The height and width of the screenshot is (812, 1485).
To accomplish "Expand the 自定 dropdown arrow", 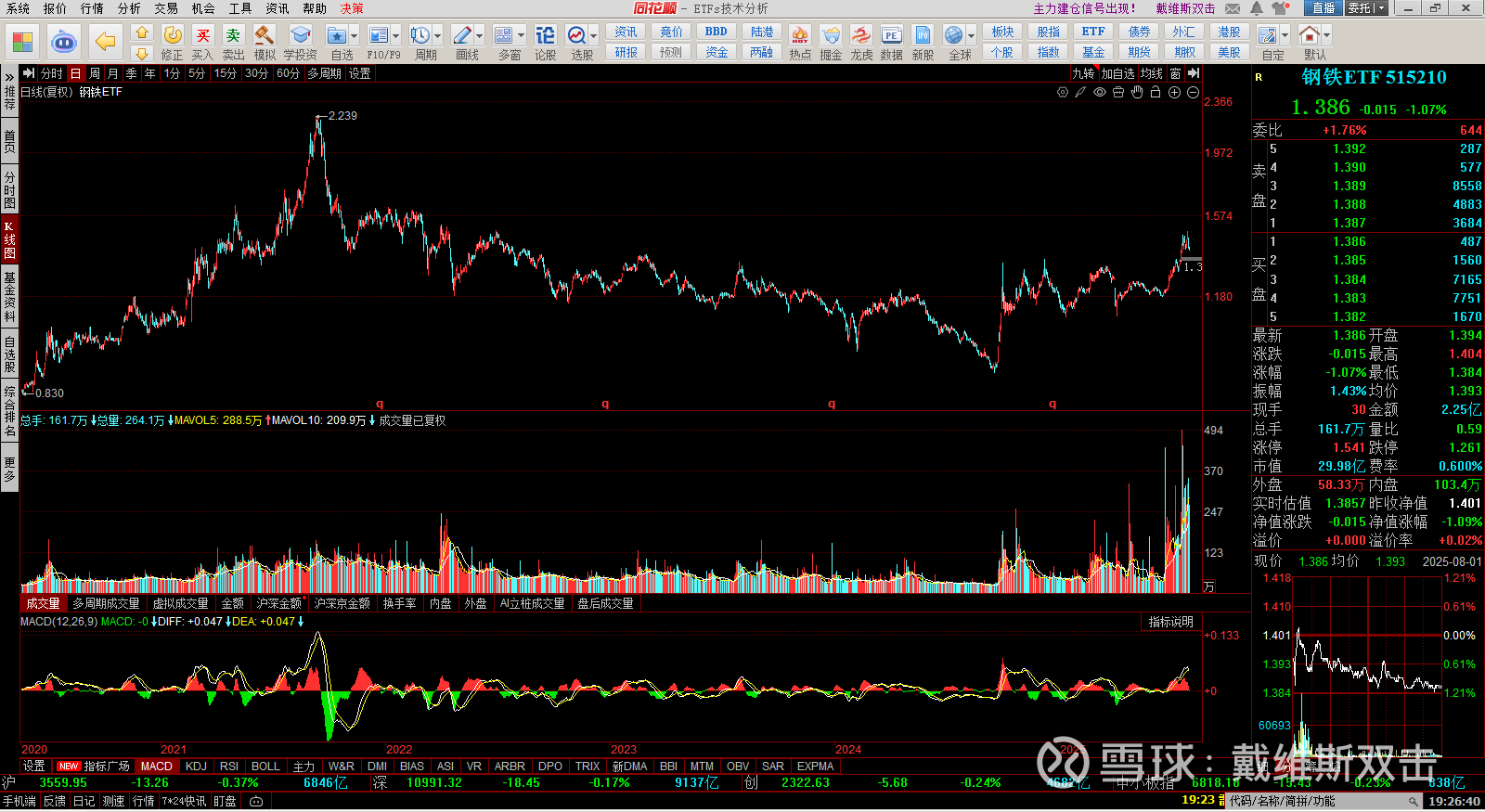I will pos(1285,36).
